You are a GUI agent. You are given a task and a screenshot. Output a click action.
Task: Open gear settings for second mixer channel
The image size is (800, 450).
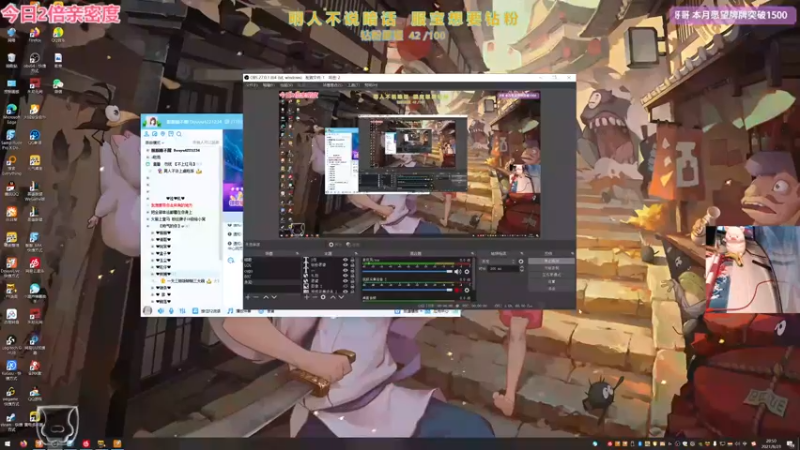(x=467, y=290)
